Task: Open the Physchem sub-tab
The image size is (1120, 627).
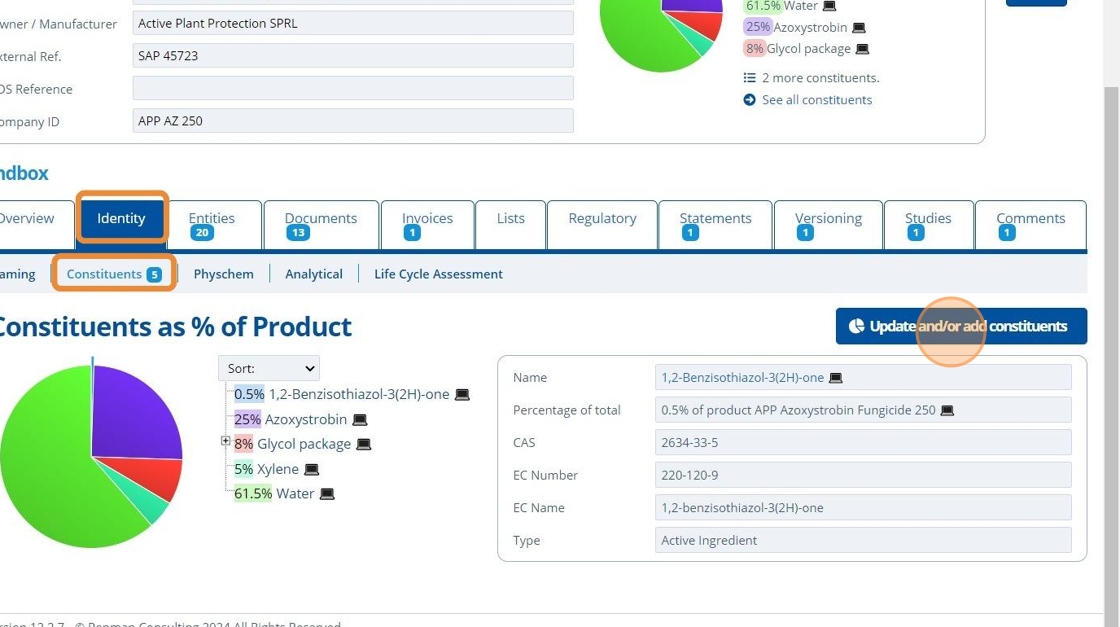Action: (x=224, y=274)
